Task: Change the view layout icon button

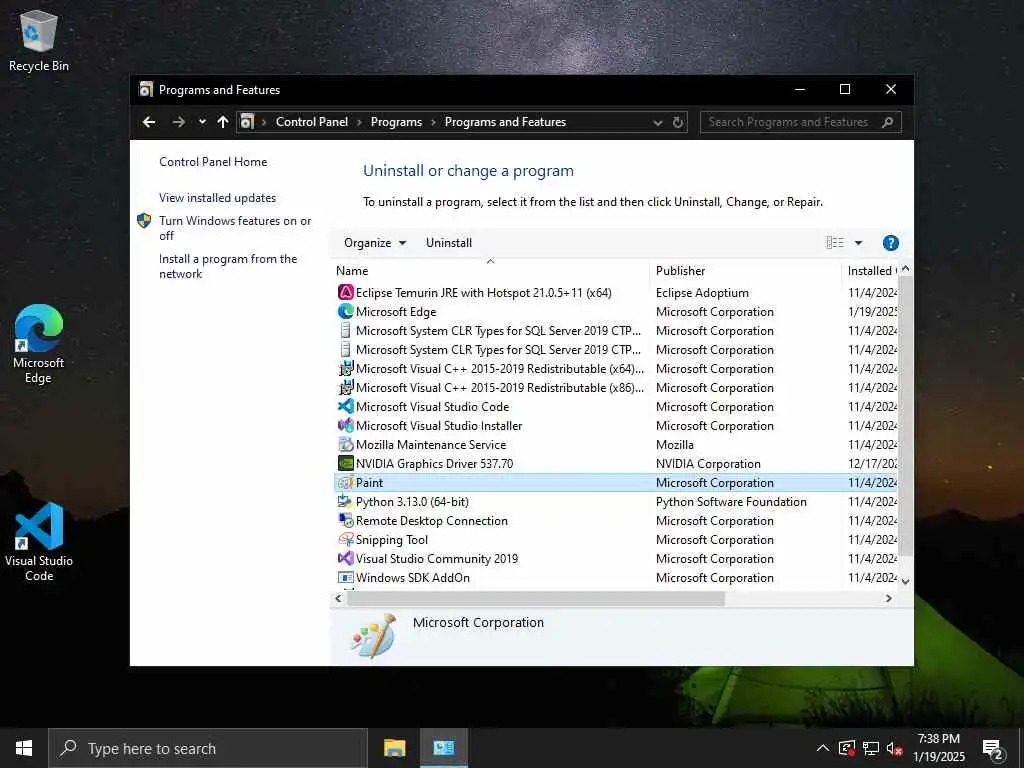Action: pos(835,243)
